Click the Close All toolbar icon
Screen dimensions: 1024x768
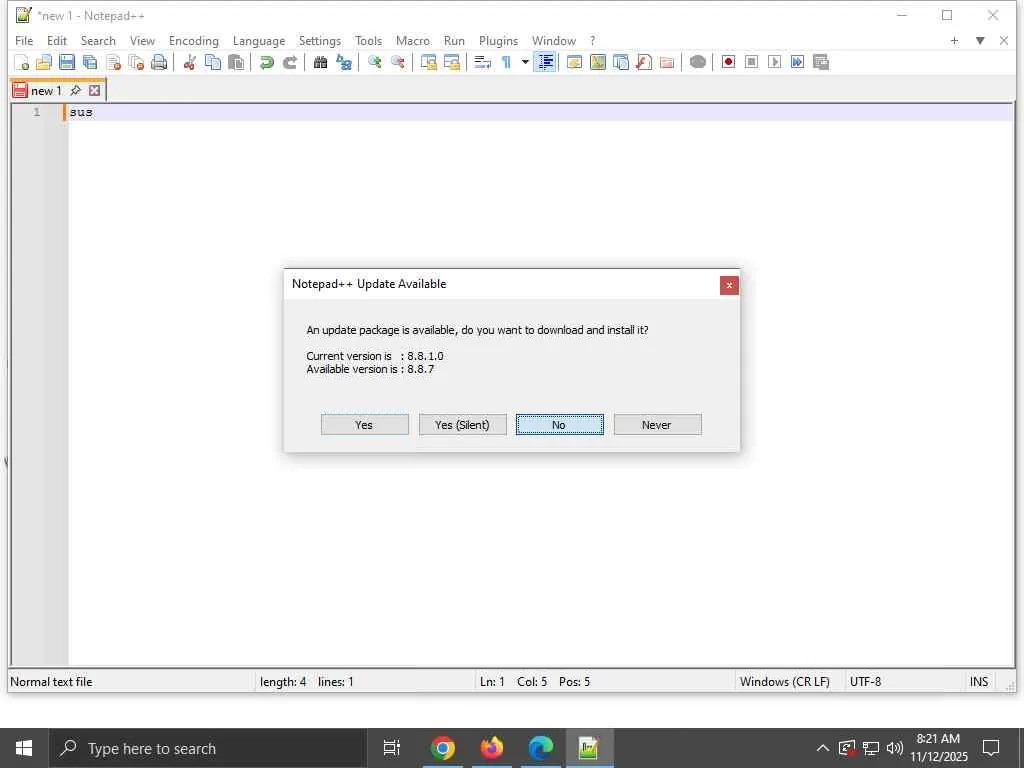coord(136,63)
